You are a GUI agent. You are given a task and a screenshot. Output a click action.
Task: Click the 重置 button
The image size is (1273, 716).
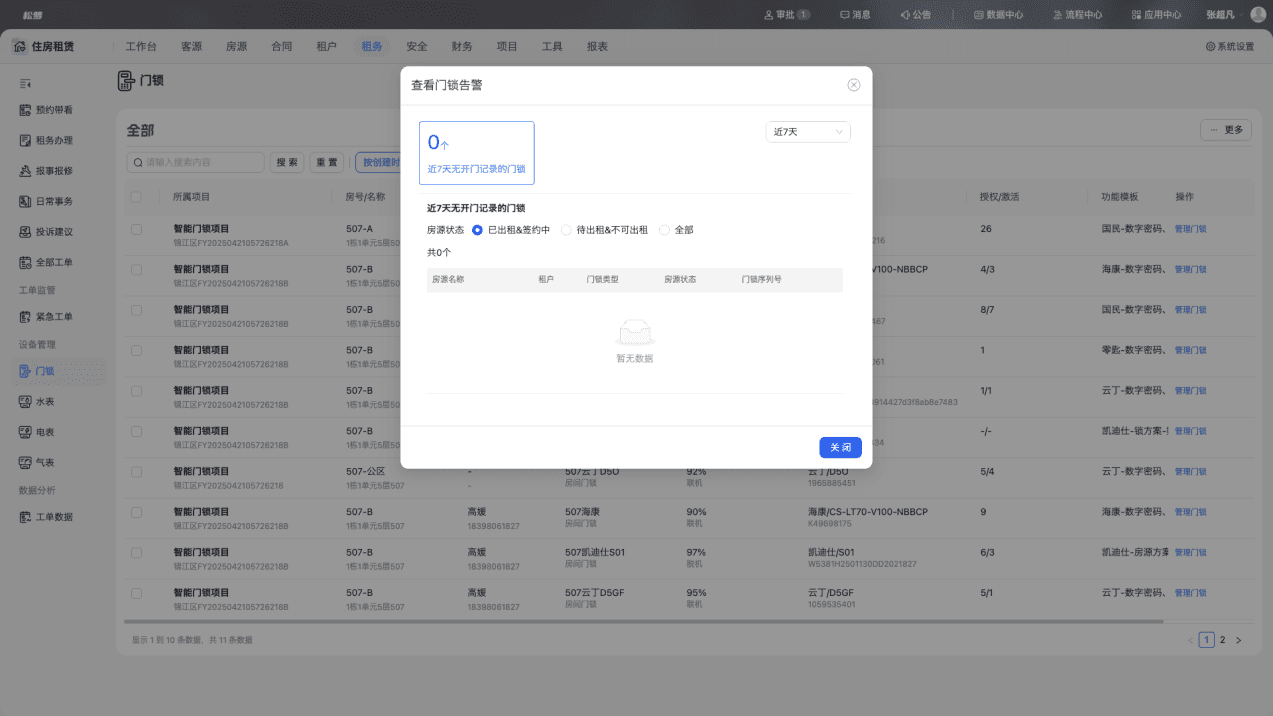point(327,162)
